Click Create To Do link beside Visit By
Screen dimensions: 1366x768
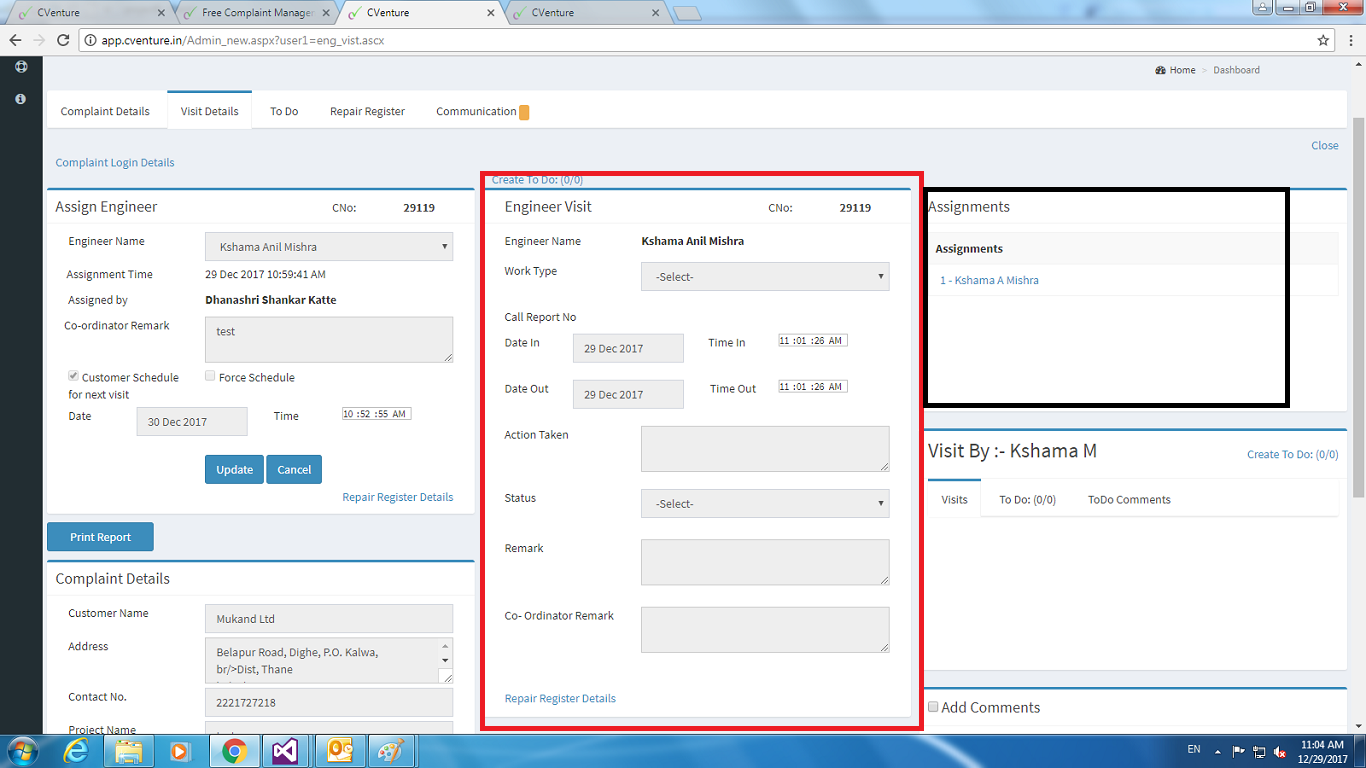pos(1292,455)
